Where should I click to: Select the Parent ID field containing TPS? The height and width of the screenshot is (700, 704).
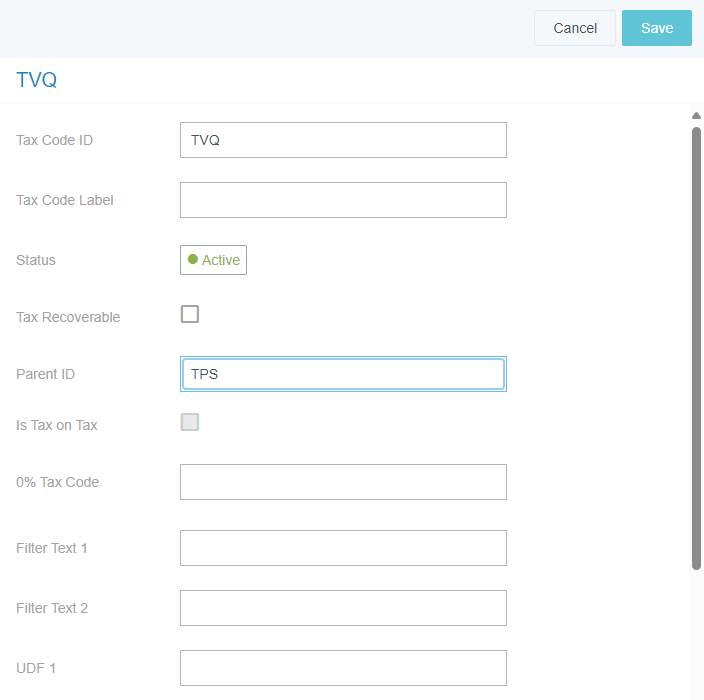(343, 374)
